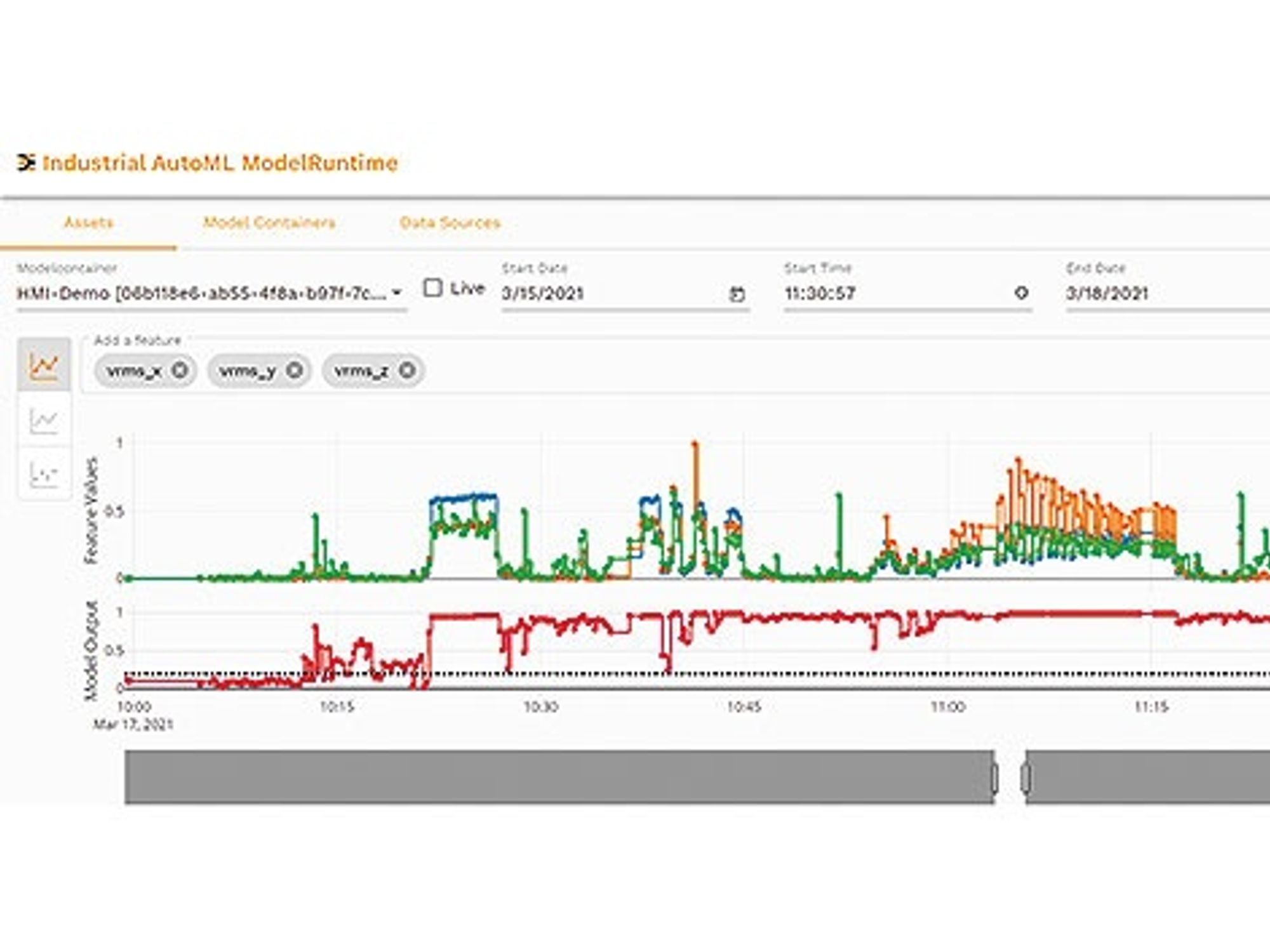Click the Model Output axis title
Viewport: 1270px width, 952px height.
[x=91, y=651]
